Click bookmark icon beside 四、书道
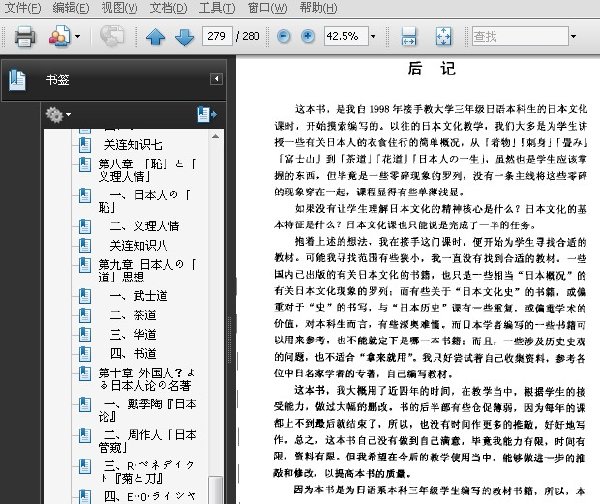Viewport: 600px width, 504px height. click(85, 354)
